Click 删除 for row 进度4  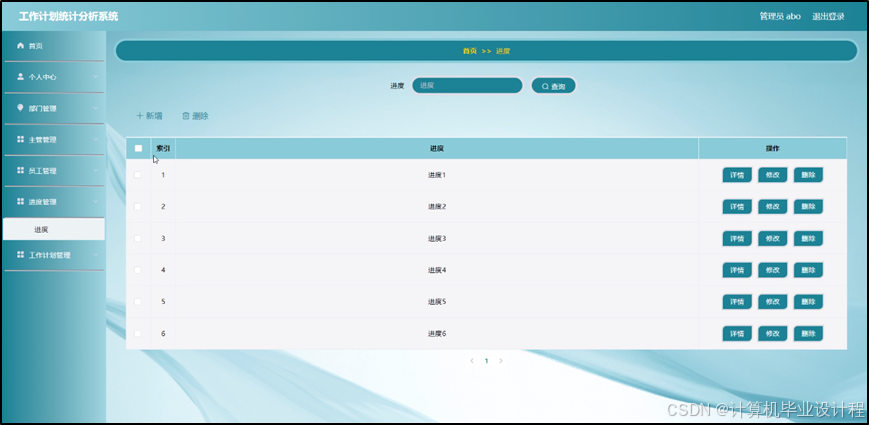click(x=808, y=270)
